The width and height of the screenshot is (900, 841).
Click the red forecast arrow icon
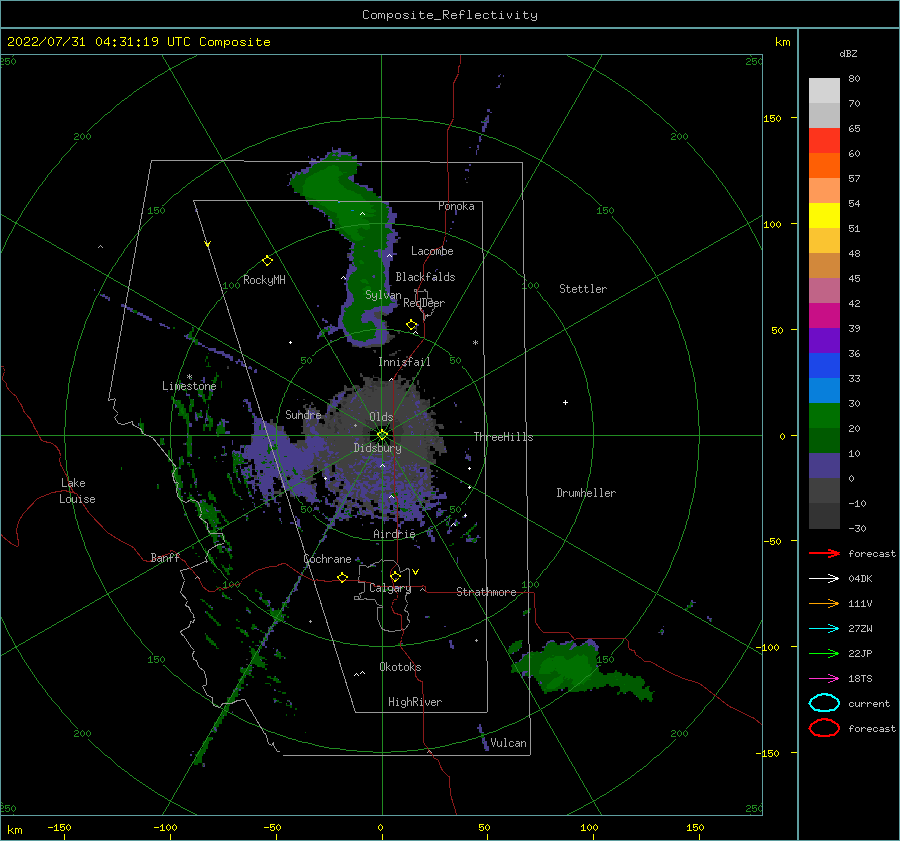(x=824, y=553)
